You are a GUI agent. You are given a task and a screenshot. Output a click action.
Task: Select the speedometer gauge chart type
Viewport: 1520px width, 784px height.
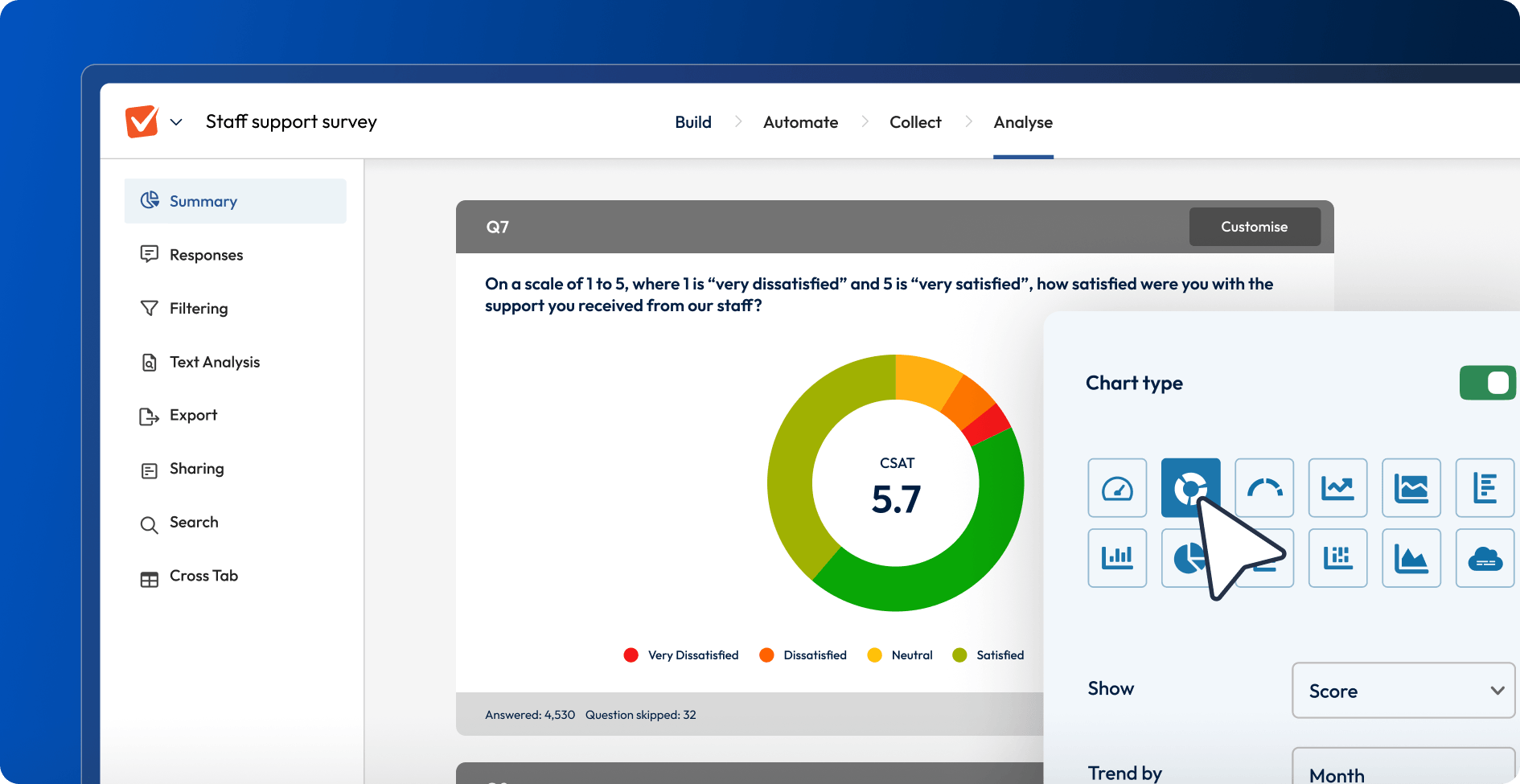[x=1117, y=488]
